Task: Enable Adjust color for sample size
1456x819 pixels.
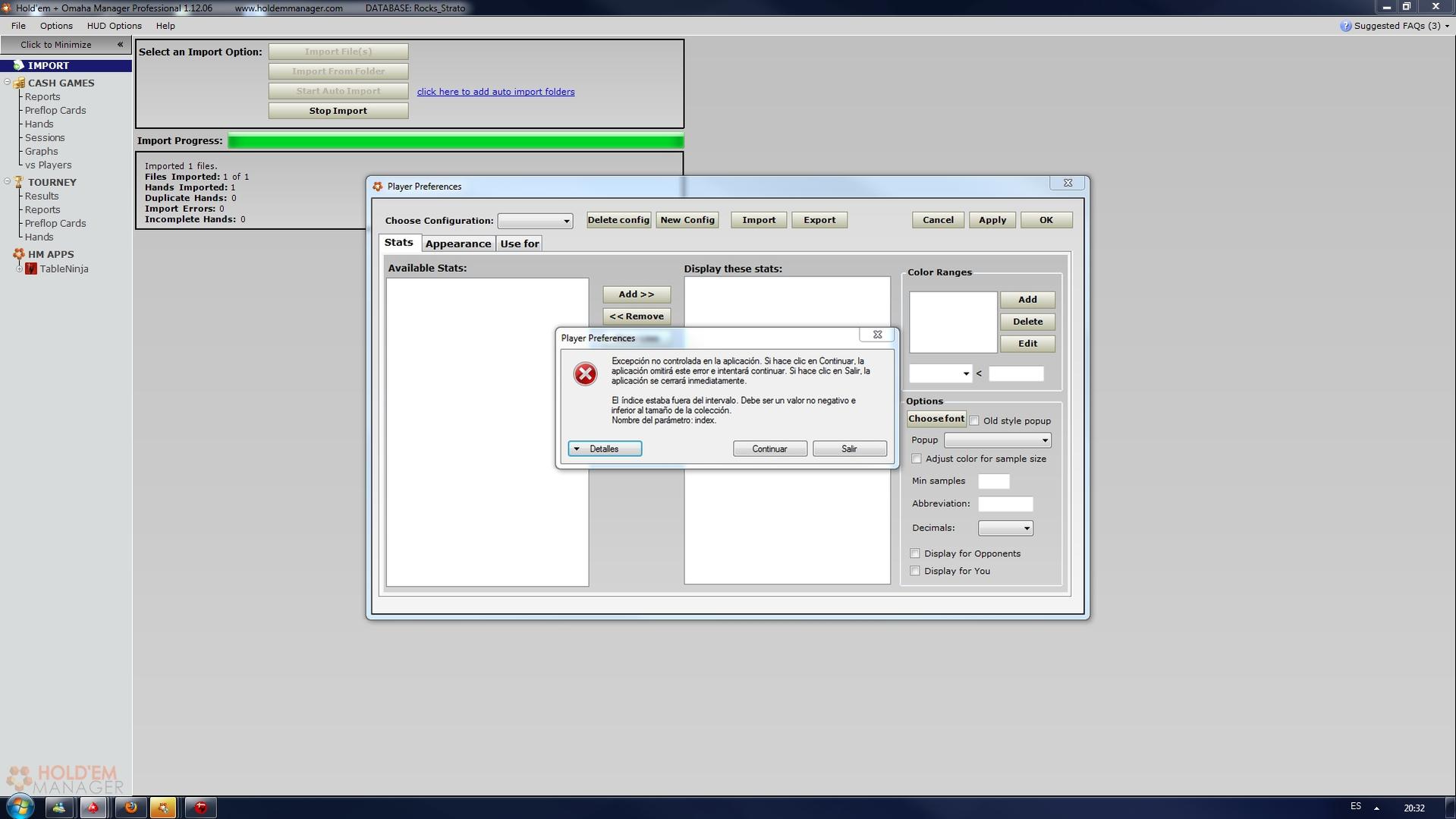Action: [917, 458]
